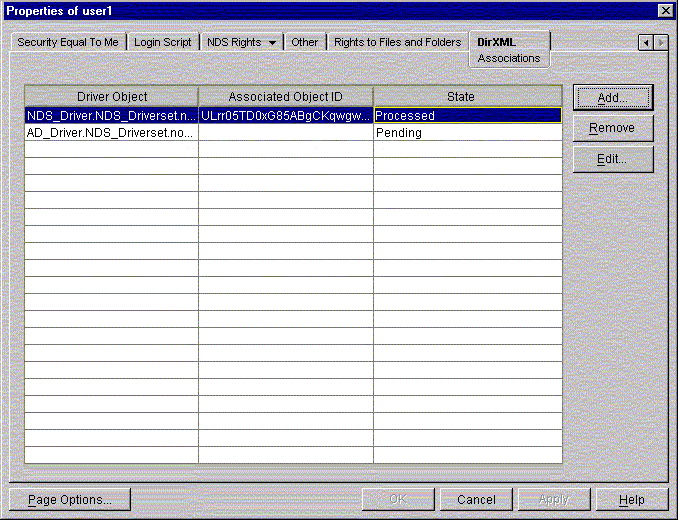Click the ULrr05TD0xG85ABgCKqwgw object ID cell

(285, 115)
